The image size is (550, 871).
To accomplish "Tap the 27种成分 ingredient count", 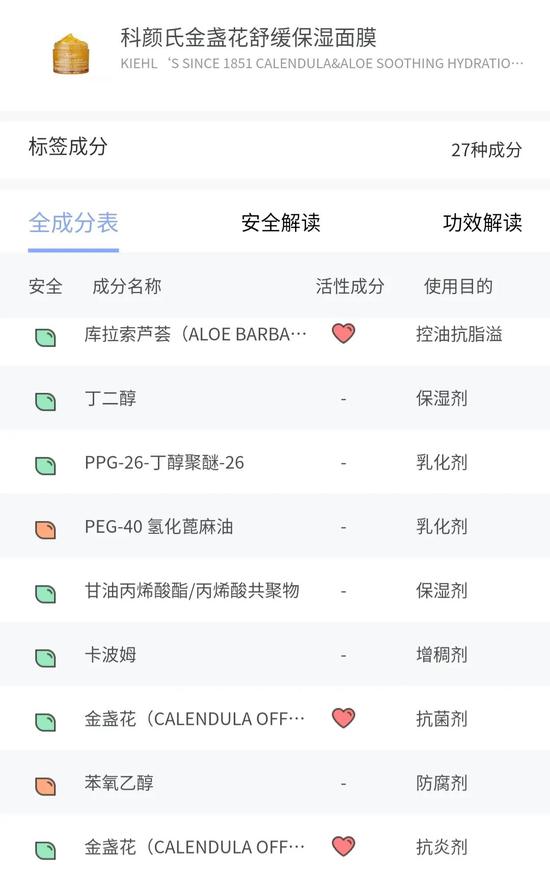I will [x=486, y=149].
